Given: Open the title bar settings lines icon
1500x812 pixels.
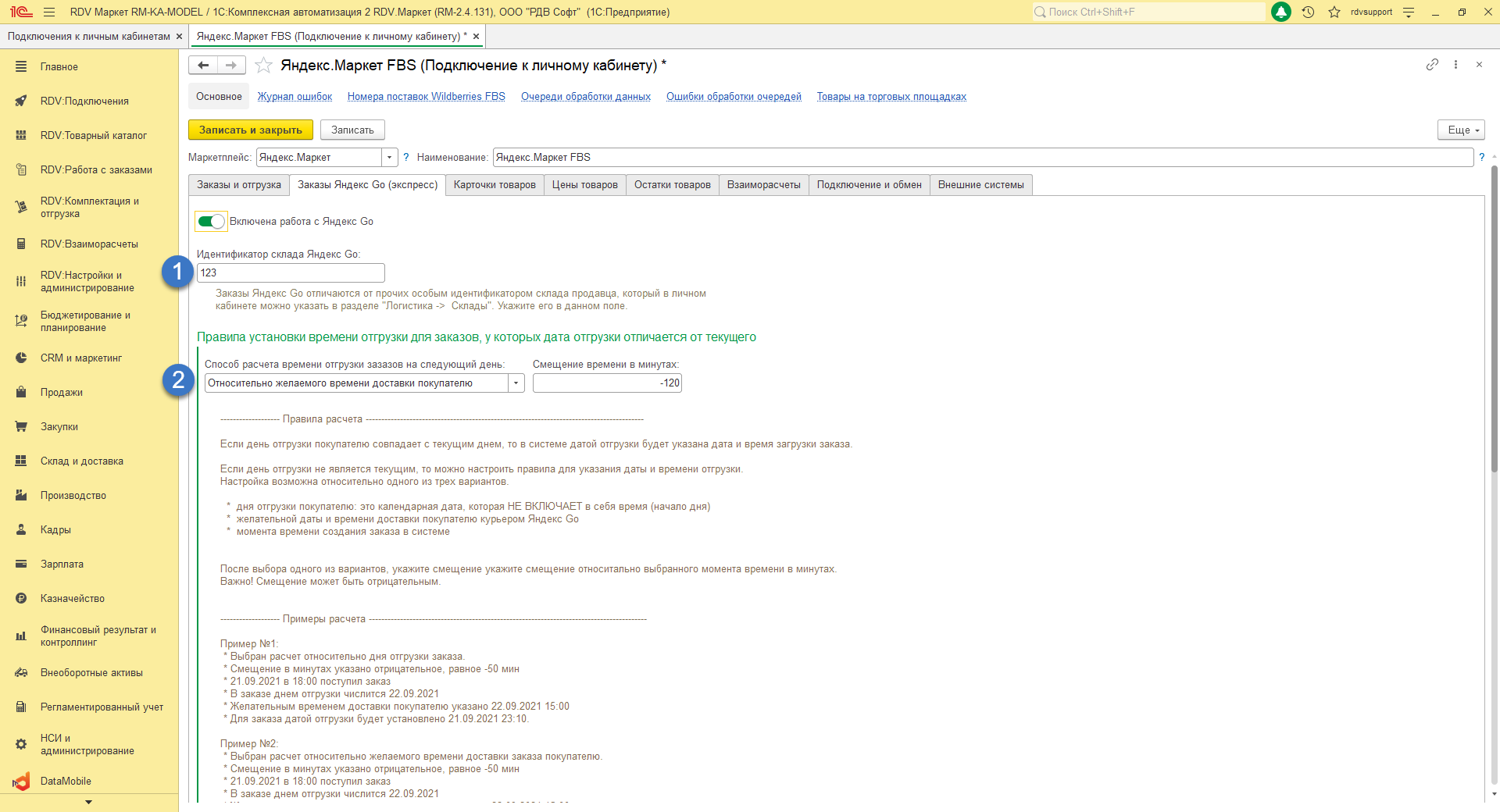Looking at the screenshot, I should (1409, 12).
